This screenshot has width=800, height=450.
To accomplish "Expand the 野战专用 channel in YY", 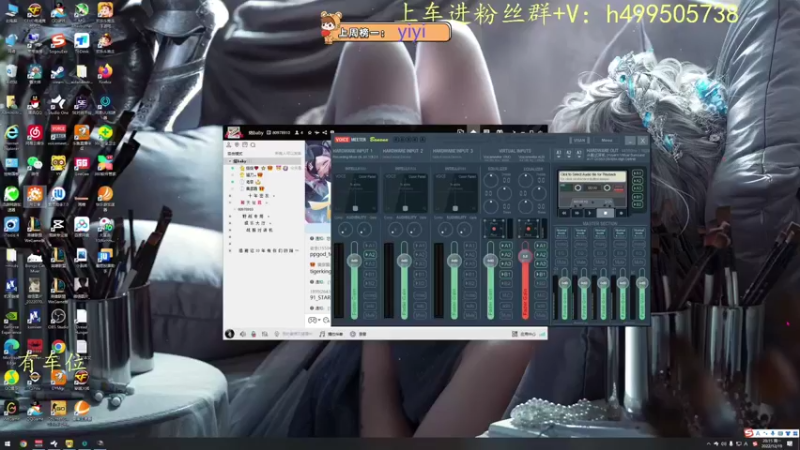I will coord(230,216).
